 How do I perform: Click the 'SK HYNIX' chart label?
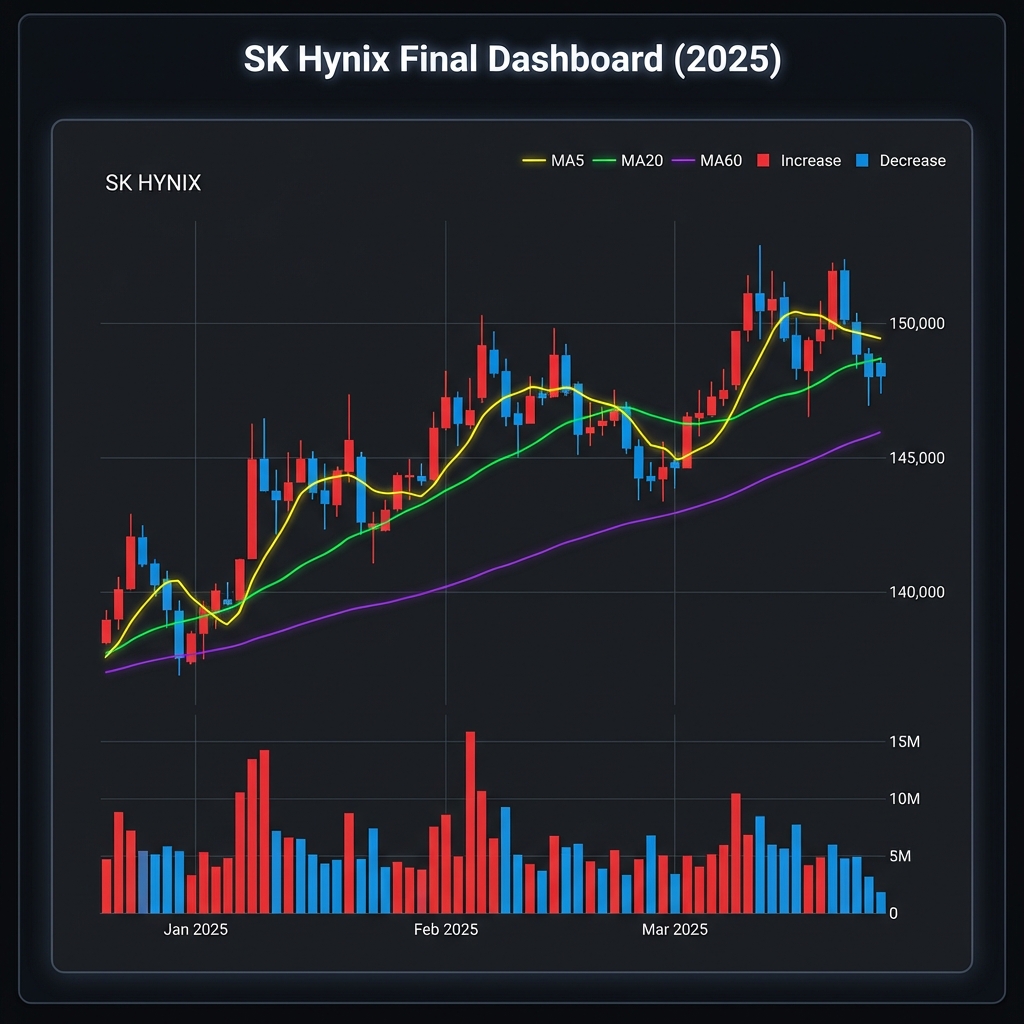(153, 183)
